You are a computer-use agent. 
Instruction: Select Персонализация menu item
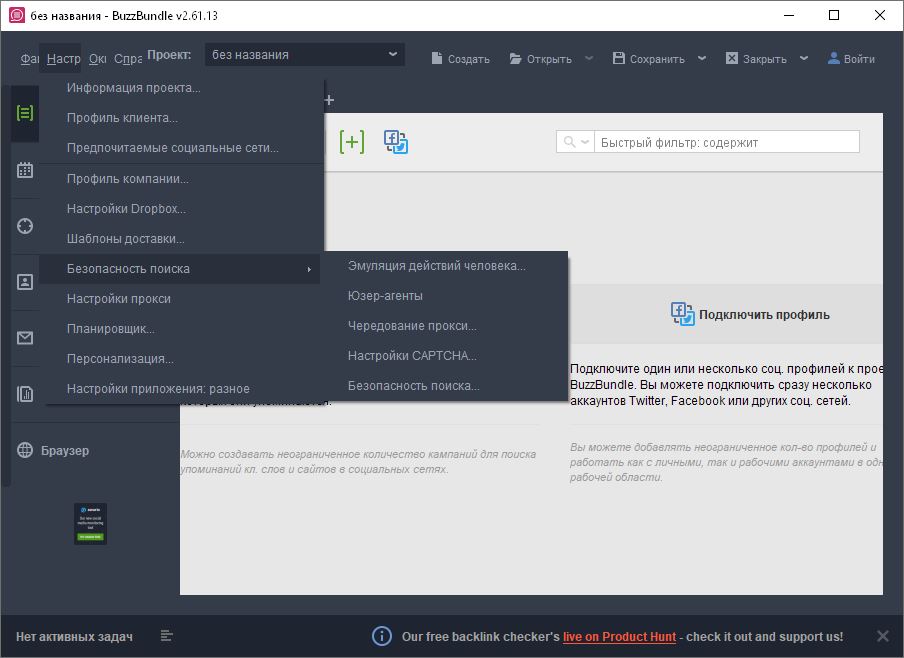[182, 359]
